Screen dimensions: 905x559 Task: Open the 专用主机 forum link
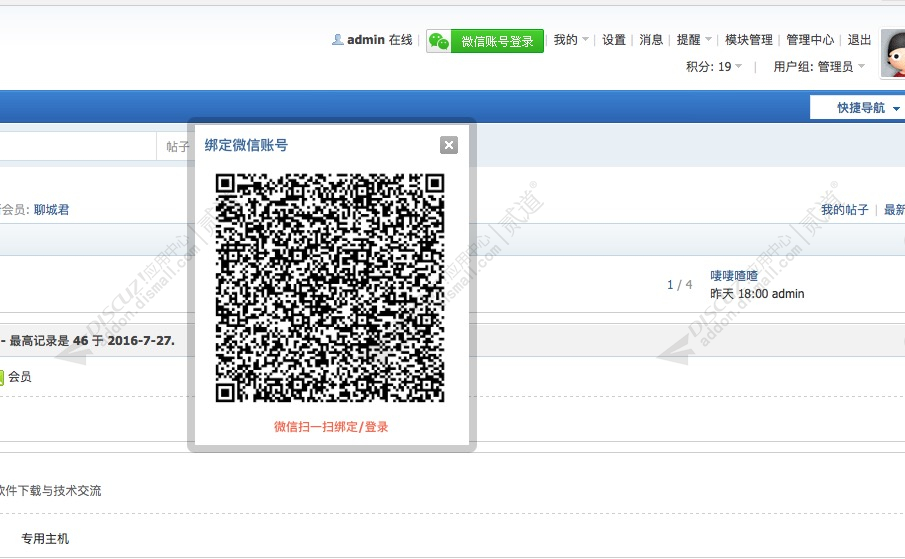click(45, 539)
